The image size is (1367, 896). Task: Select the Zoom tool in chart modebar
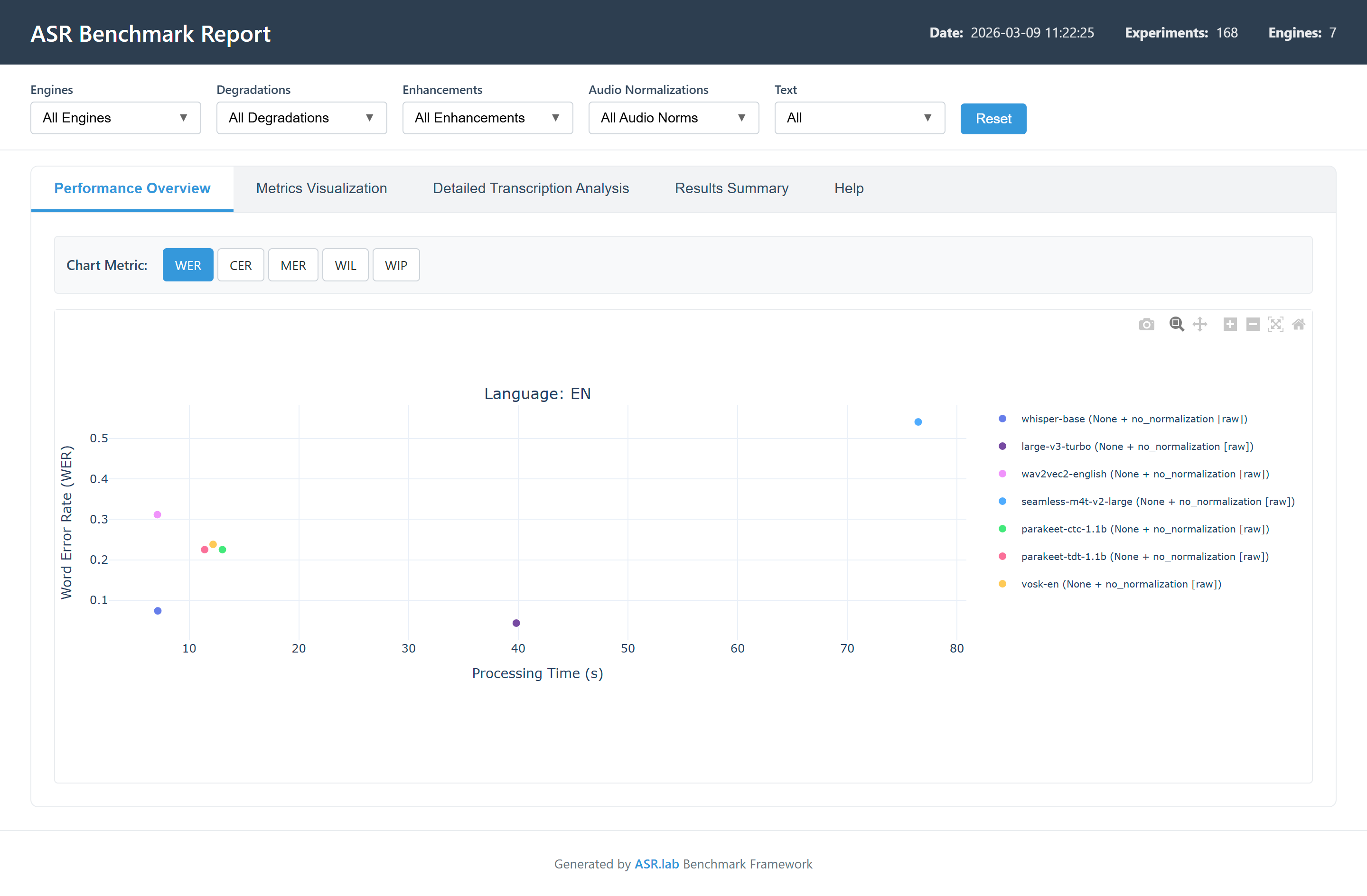(x=1176, y=325)
